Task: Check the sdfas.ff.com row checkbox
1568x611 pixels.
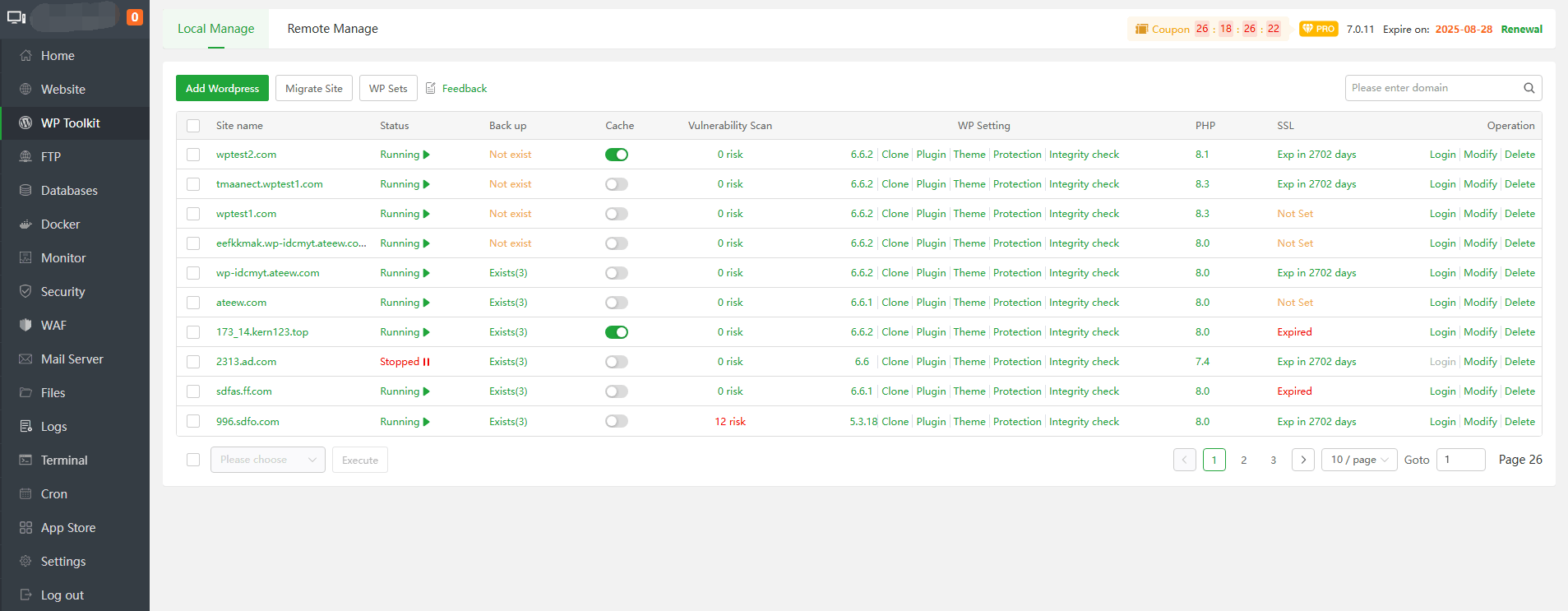Action: [x=193, y=391]
